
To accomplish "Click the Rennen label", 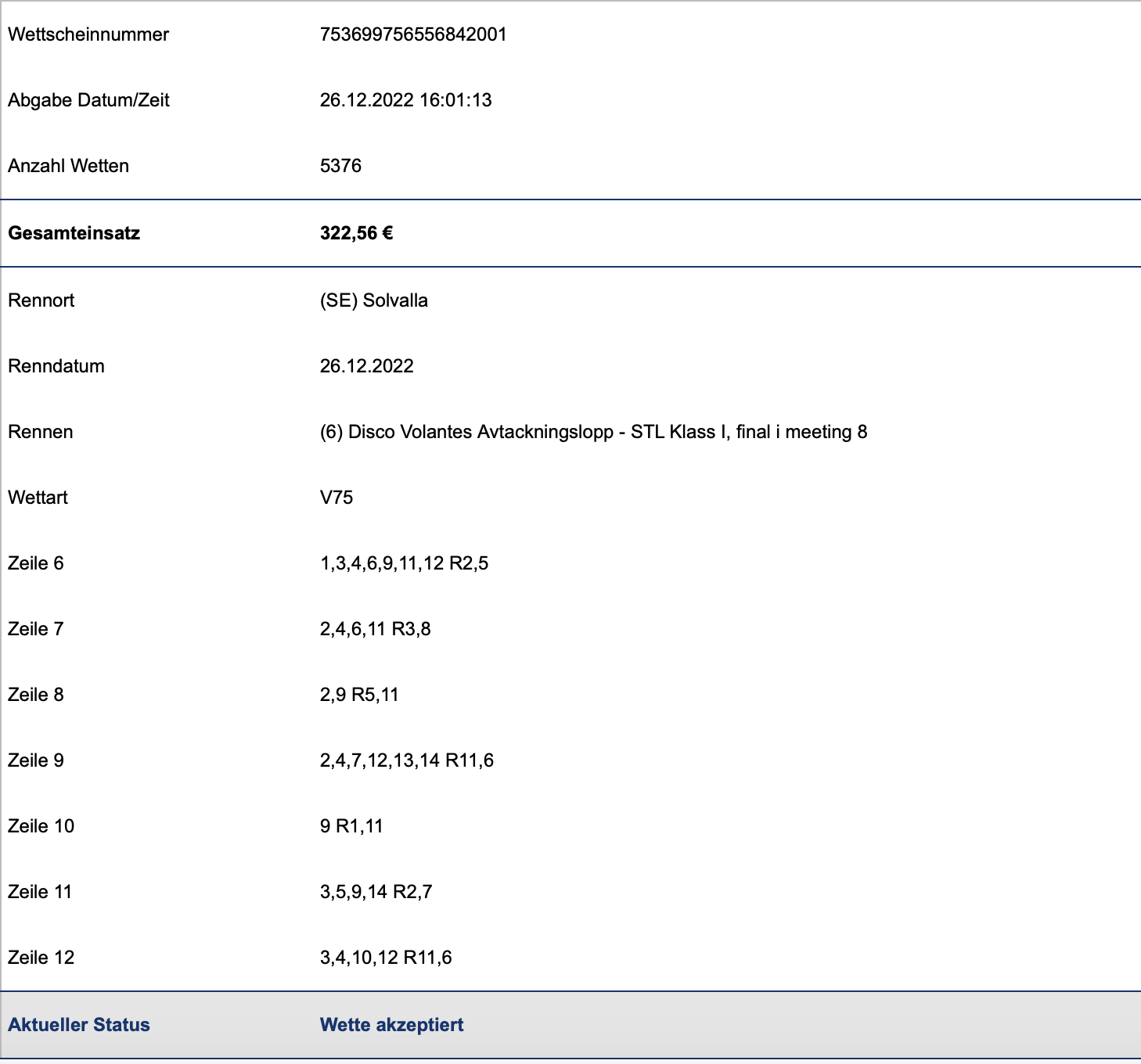I will click(x=40, y=432).
